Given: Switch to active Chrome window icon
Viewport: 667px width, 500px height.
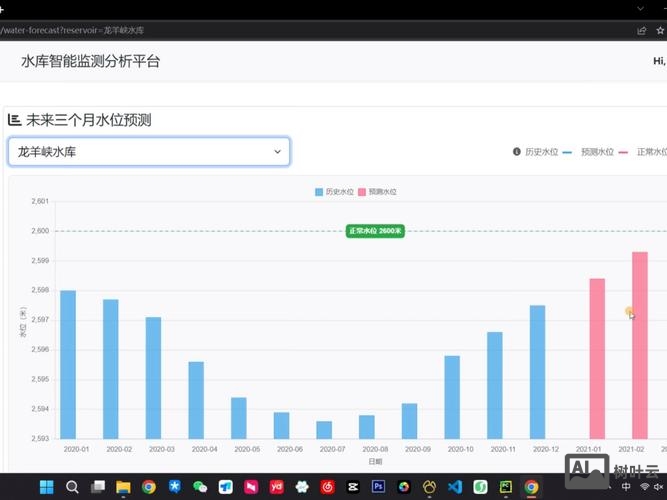Looking at the screenshot, I should (x=531, y=486).
